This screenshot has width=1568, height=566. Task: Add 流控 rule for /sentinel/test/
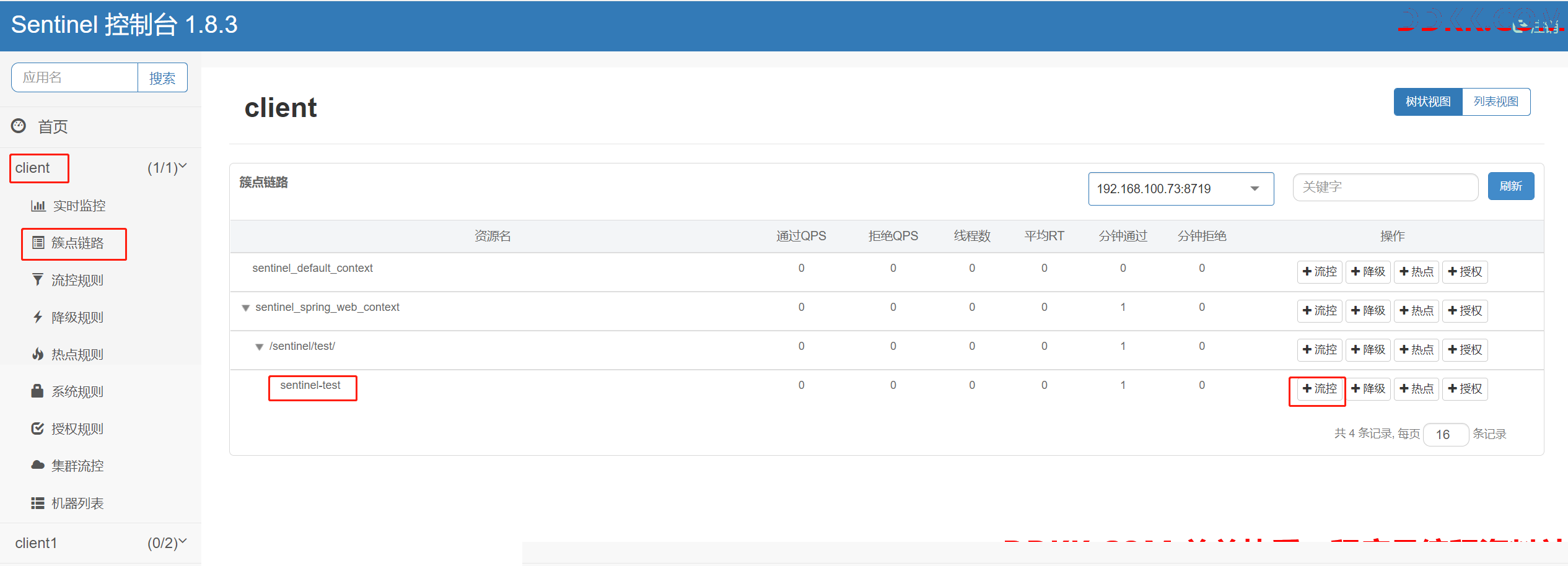(x=1320, y=350)
